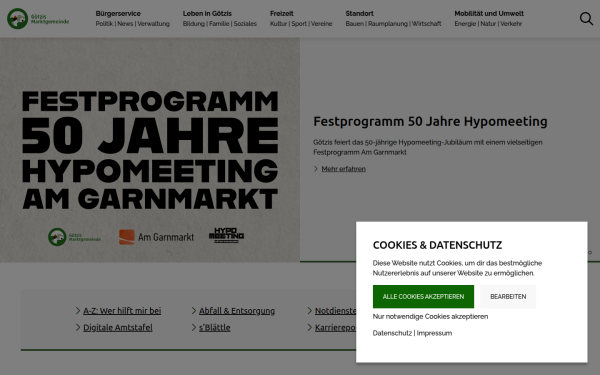Open the Leben in Götzis menu
Viewport: 600px width, 375px height.
[207, 13]
